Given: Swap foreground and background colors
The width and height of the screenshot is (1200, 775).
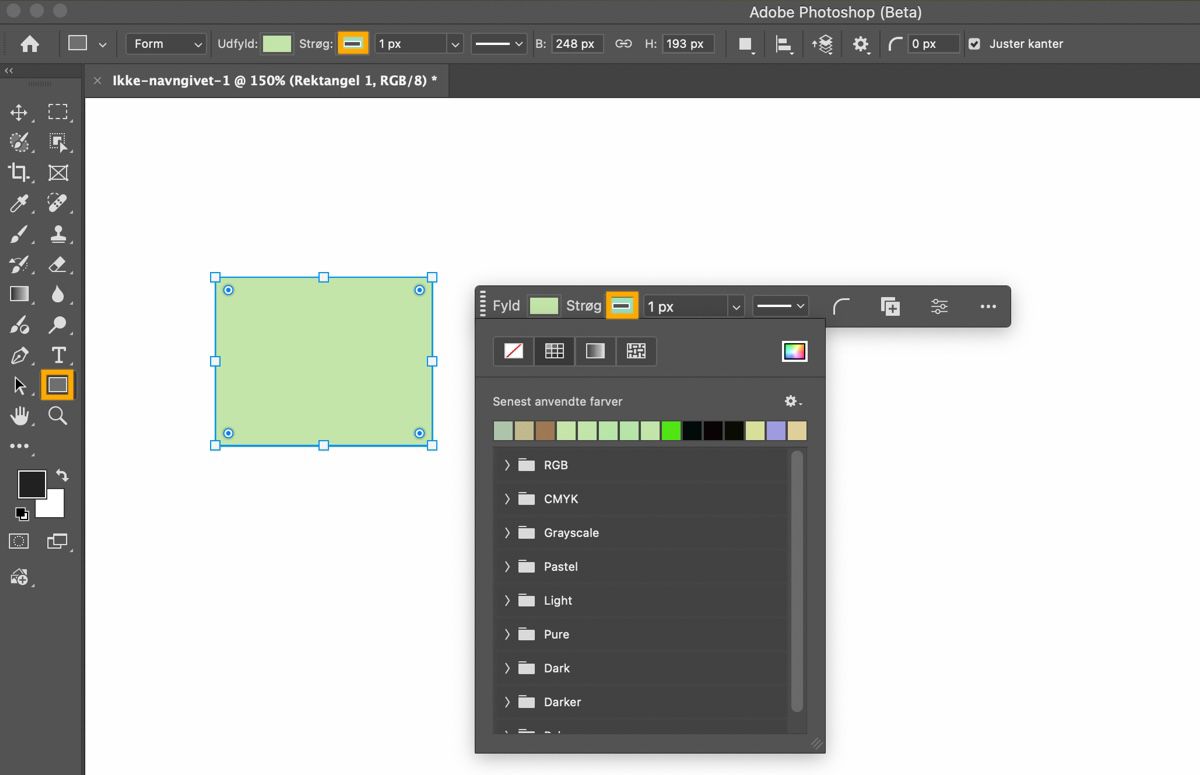Looking at the screenshot, I should pos(62,476).
